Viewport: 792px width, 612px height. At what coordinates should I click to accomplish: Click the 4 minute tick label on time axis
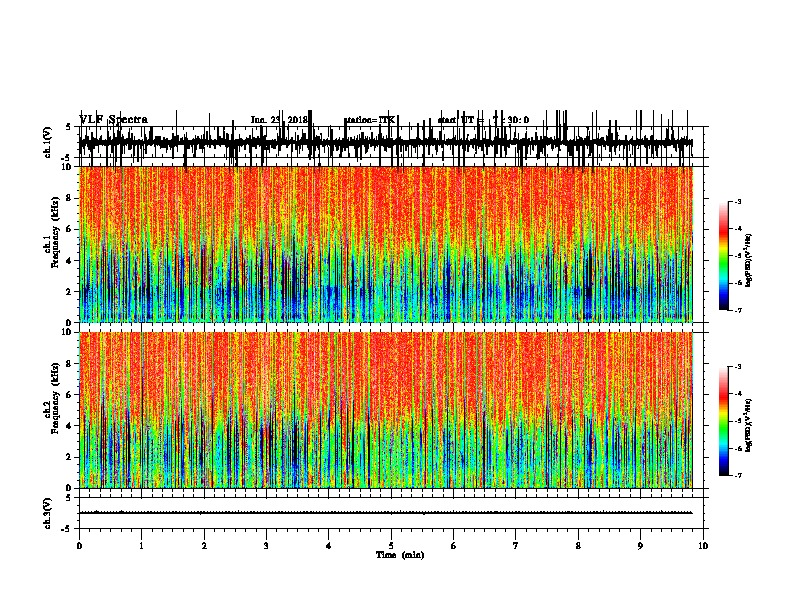(329, 546)
